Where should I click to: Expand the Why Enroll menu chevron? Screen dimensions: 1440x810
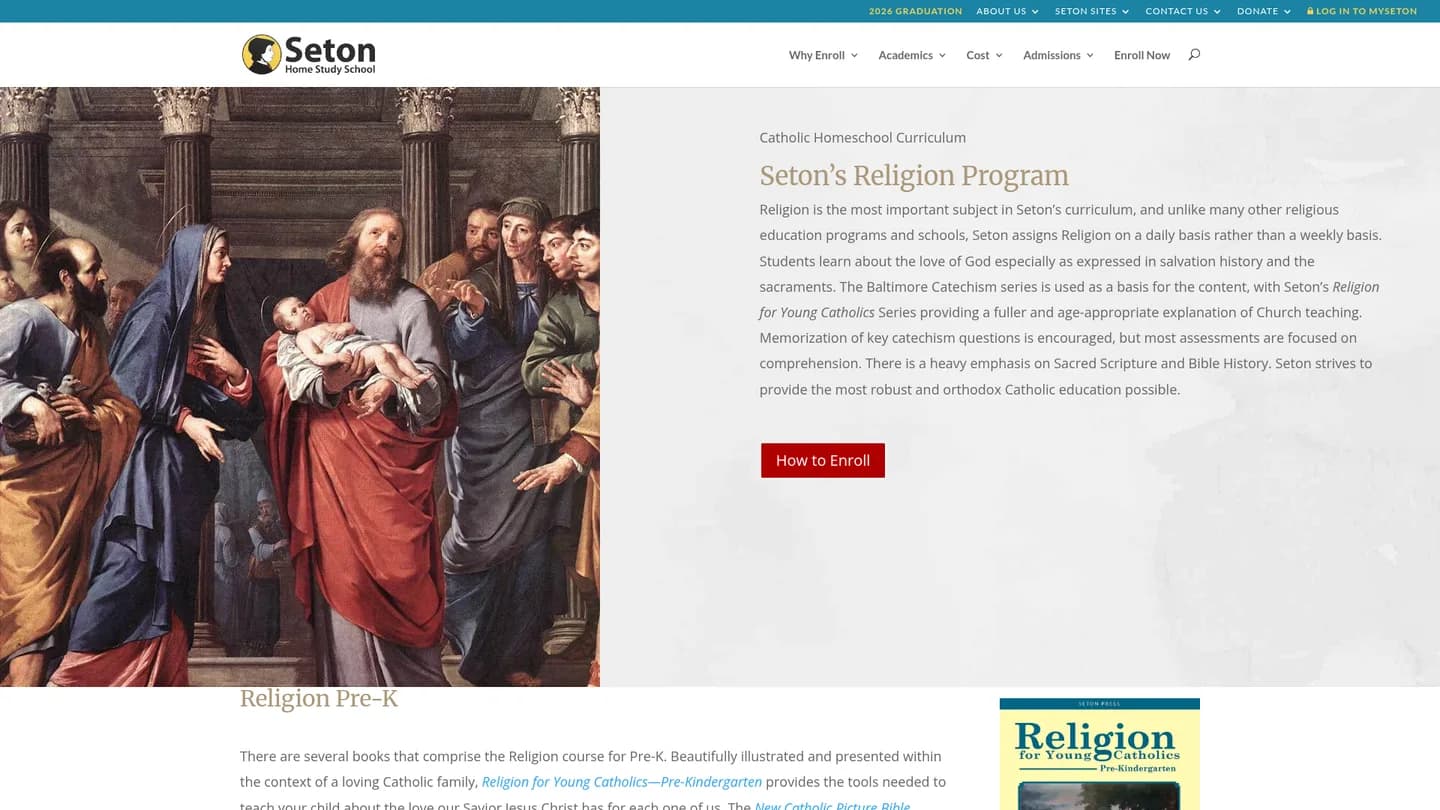(x=854, y=56)
